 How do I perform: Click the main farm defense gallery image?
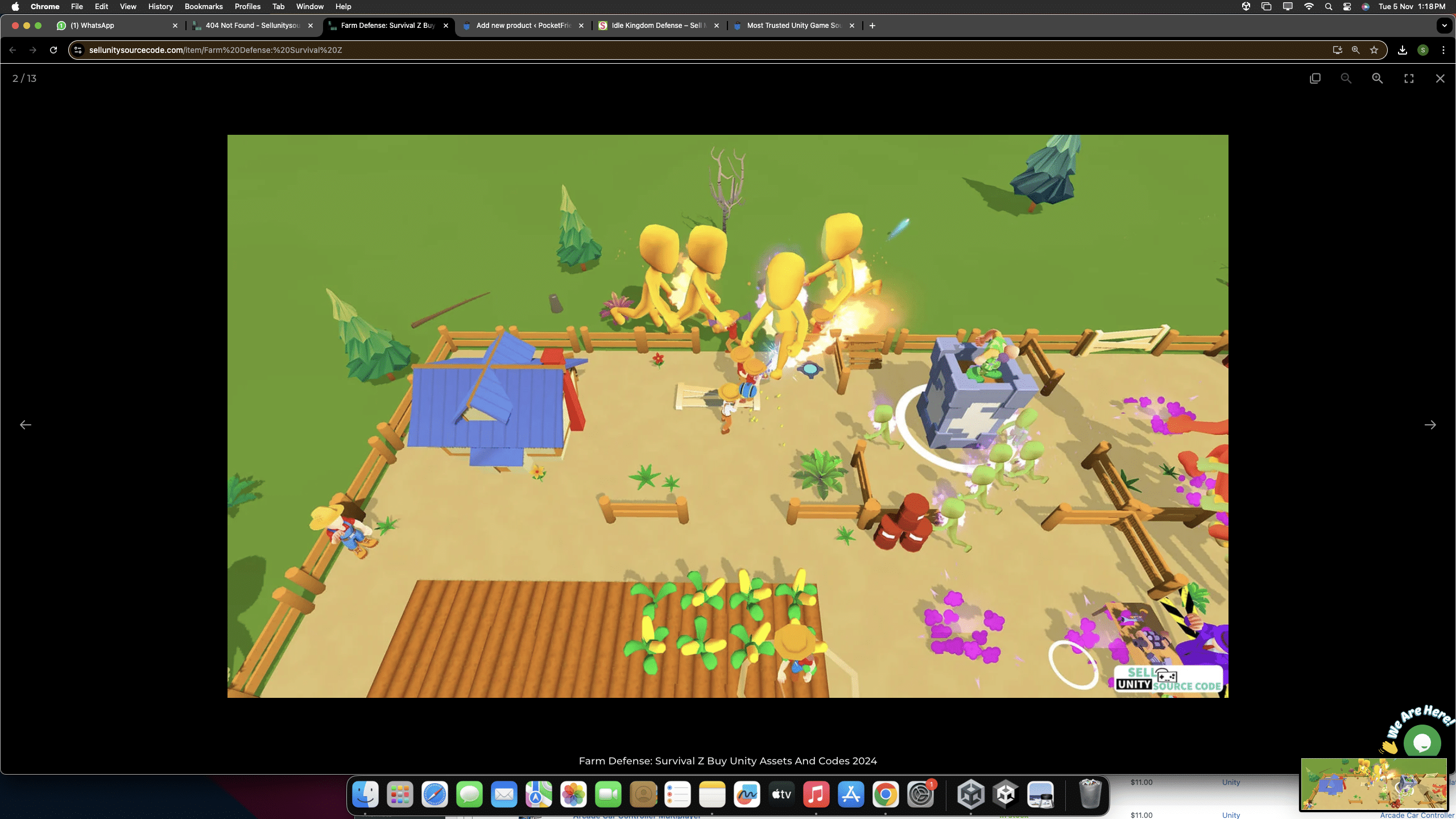tap(728, 416)
